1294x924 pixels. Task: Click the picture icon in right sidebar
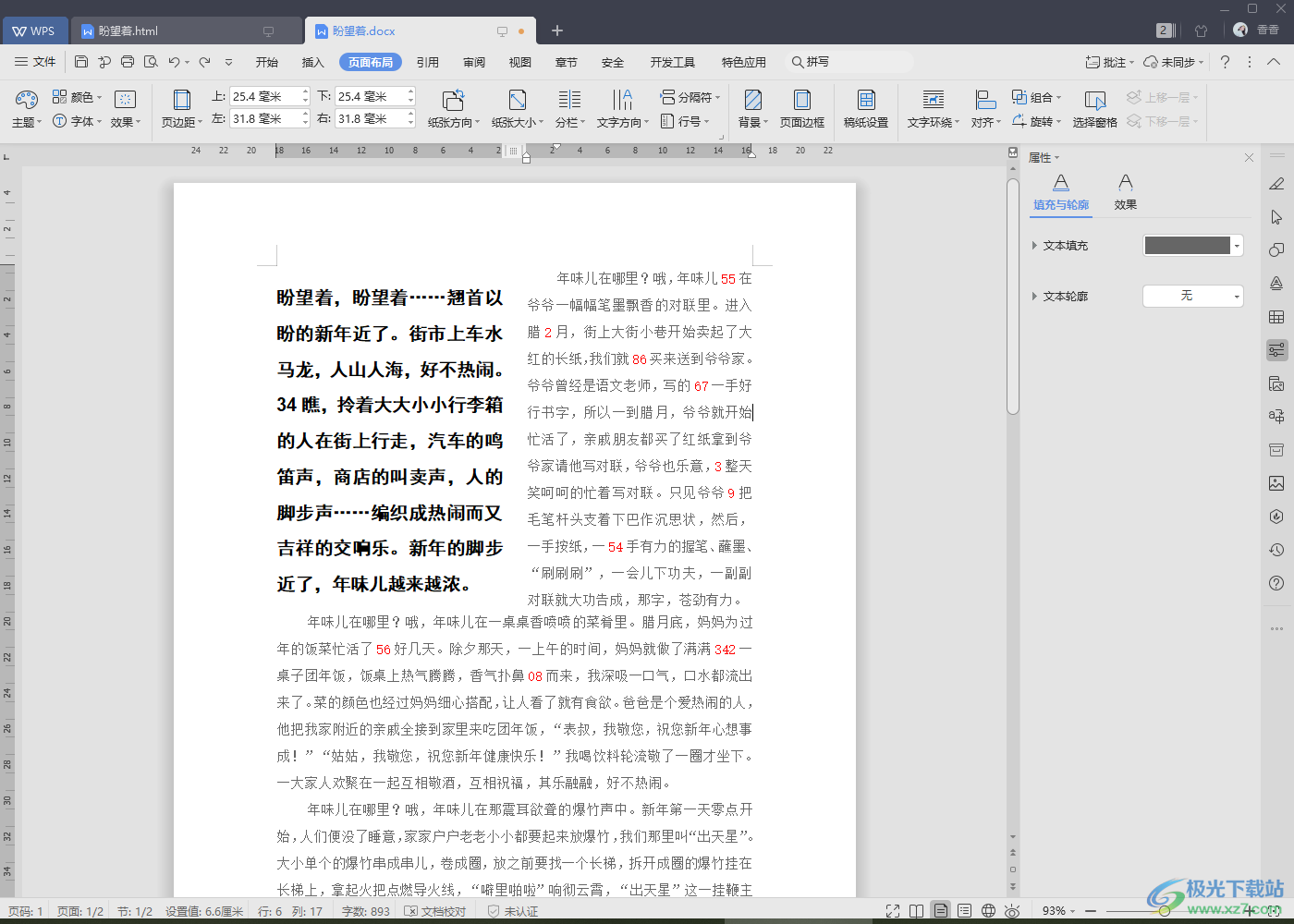(x=1276, y=483)
